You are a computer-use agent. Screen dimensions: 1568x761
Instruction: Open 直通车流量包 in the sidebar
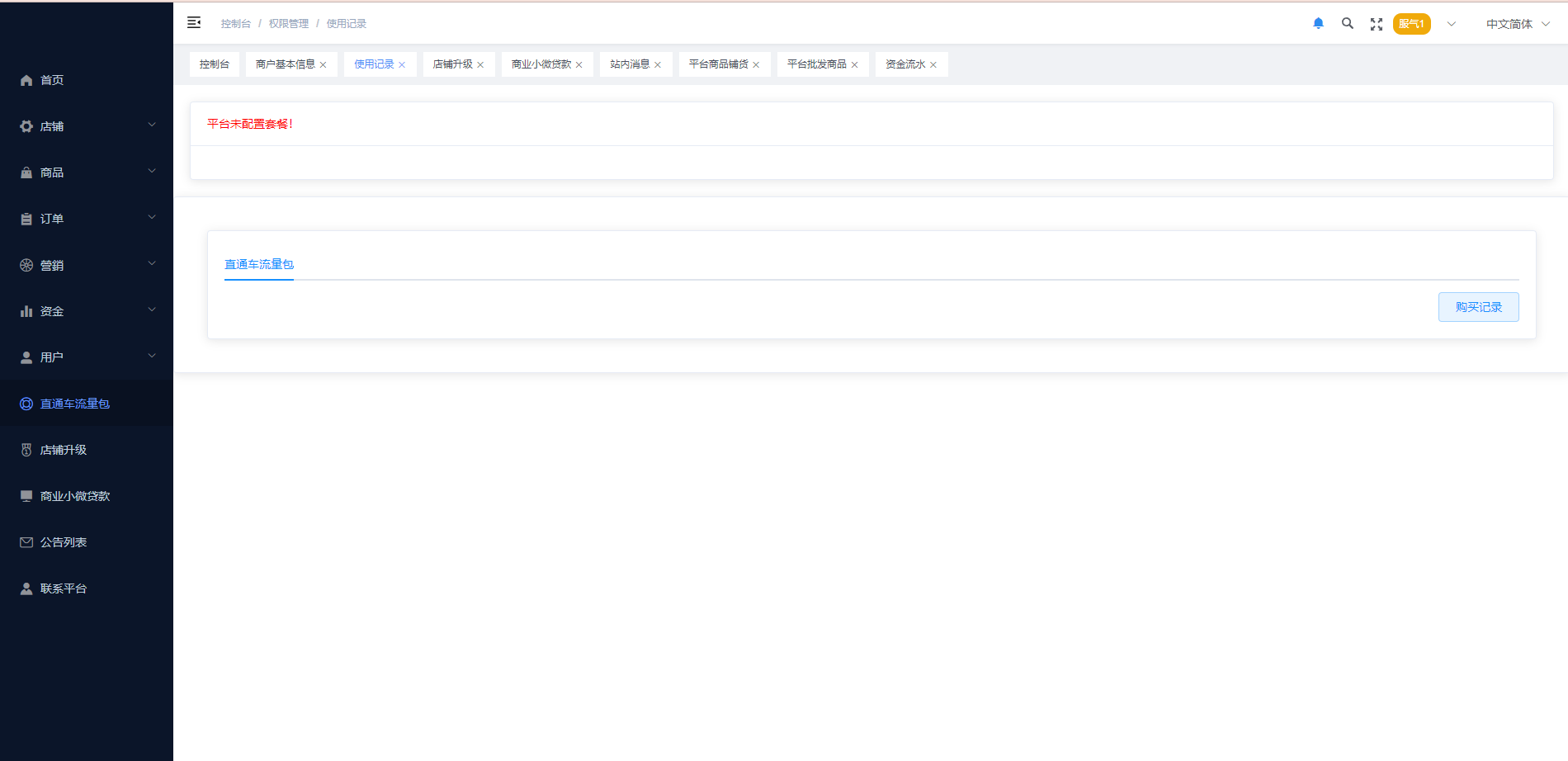pos(74,404)
